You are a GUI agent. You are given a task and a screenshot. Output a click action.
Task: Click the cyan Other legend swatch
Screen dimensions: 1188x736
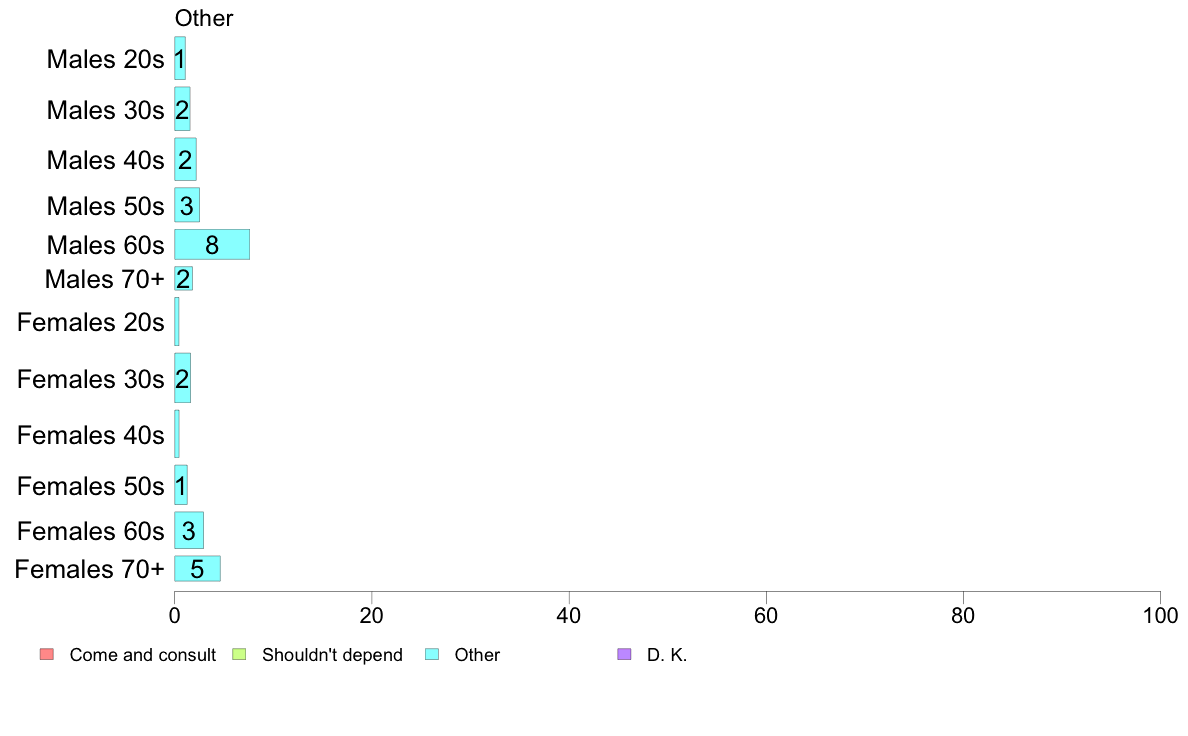coord(432,654)
